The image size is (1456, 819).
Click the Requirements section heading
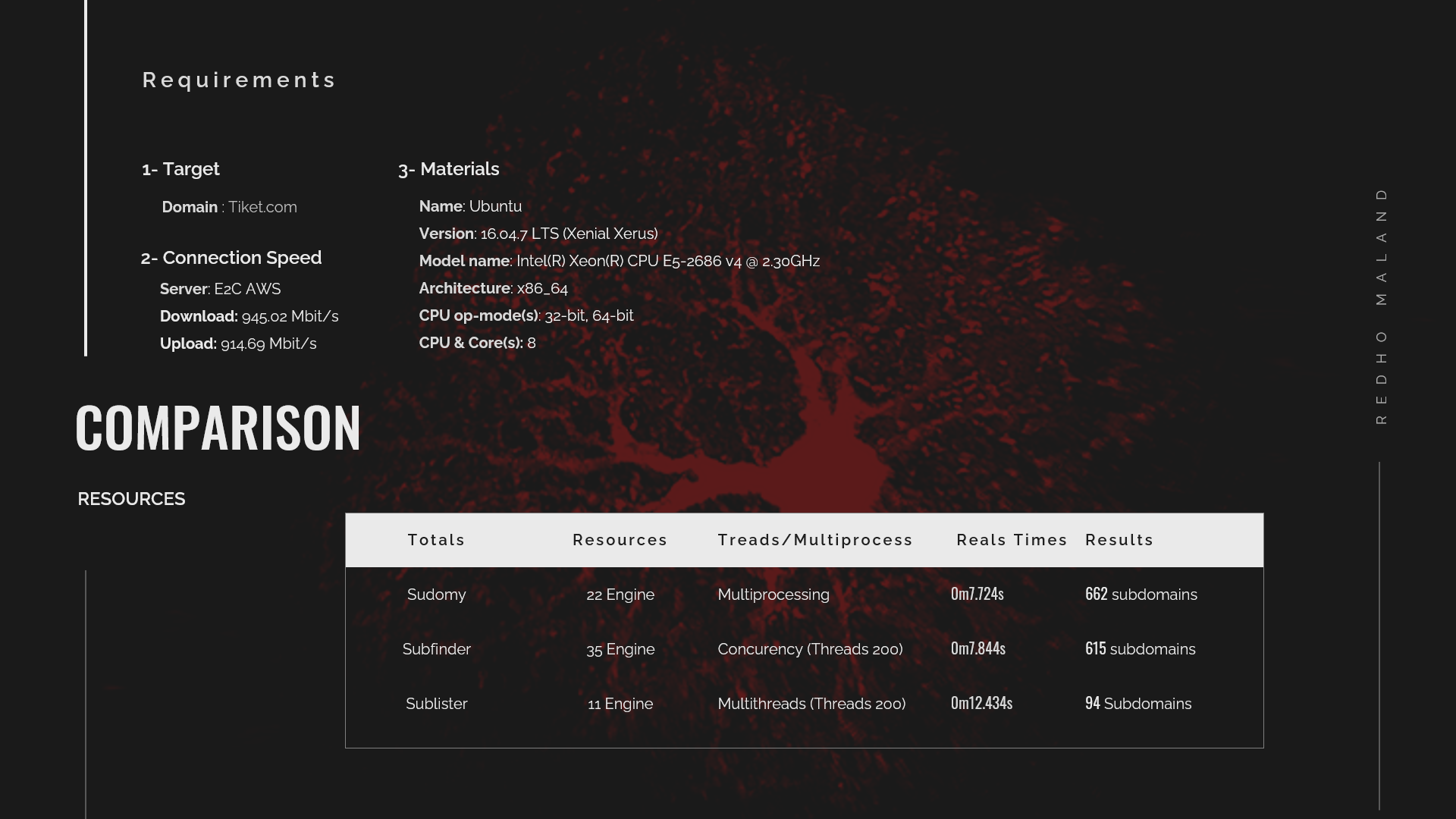[x=239, y=80]
